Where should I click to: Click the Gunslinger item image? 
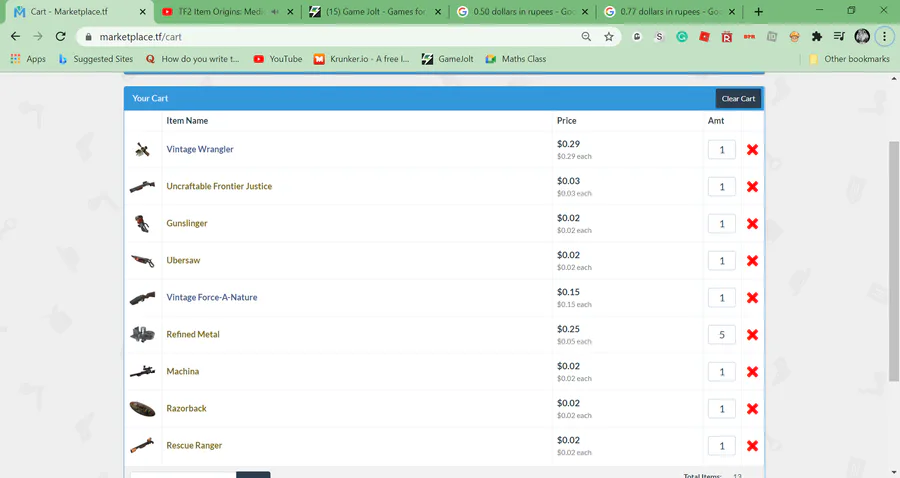pyautogui.click(x=142, y=224)
